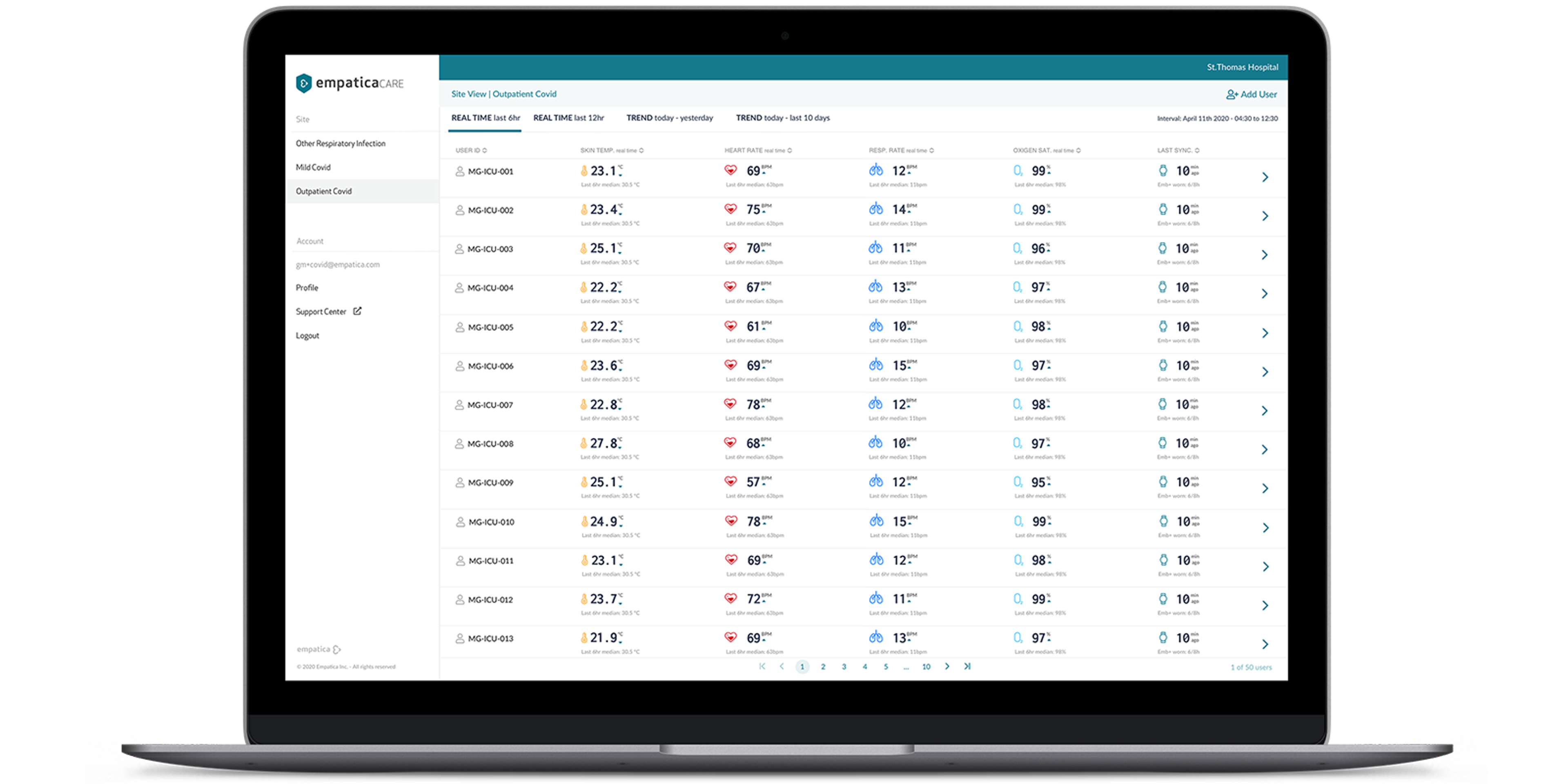Click oxygen saturation icon for MG-ICU-010
Image resolution: width=1568 pixels, height=784 pixels.
click(x=1018, y=521)
